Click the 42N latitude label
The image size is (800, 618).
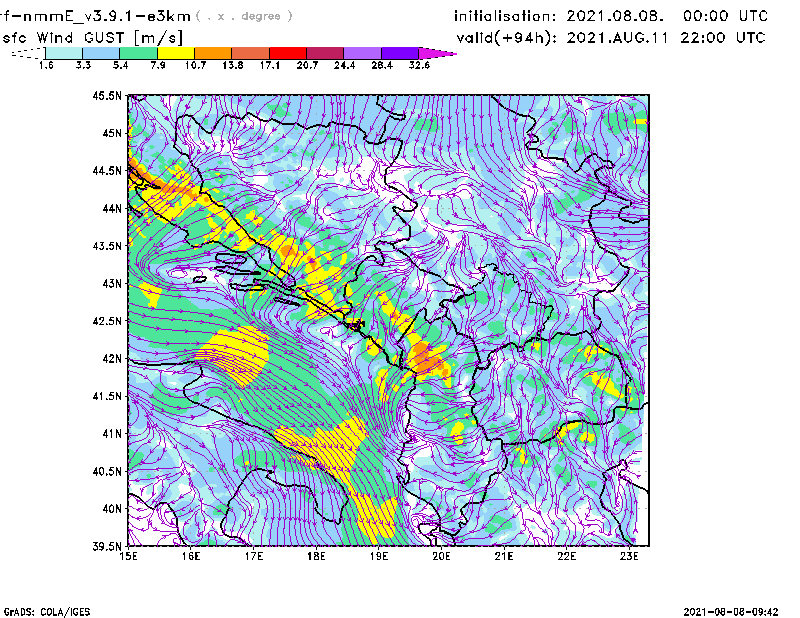112,359
